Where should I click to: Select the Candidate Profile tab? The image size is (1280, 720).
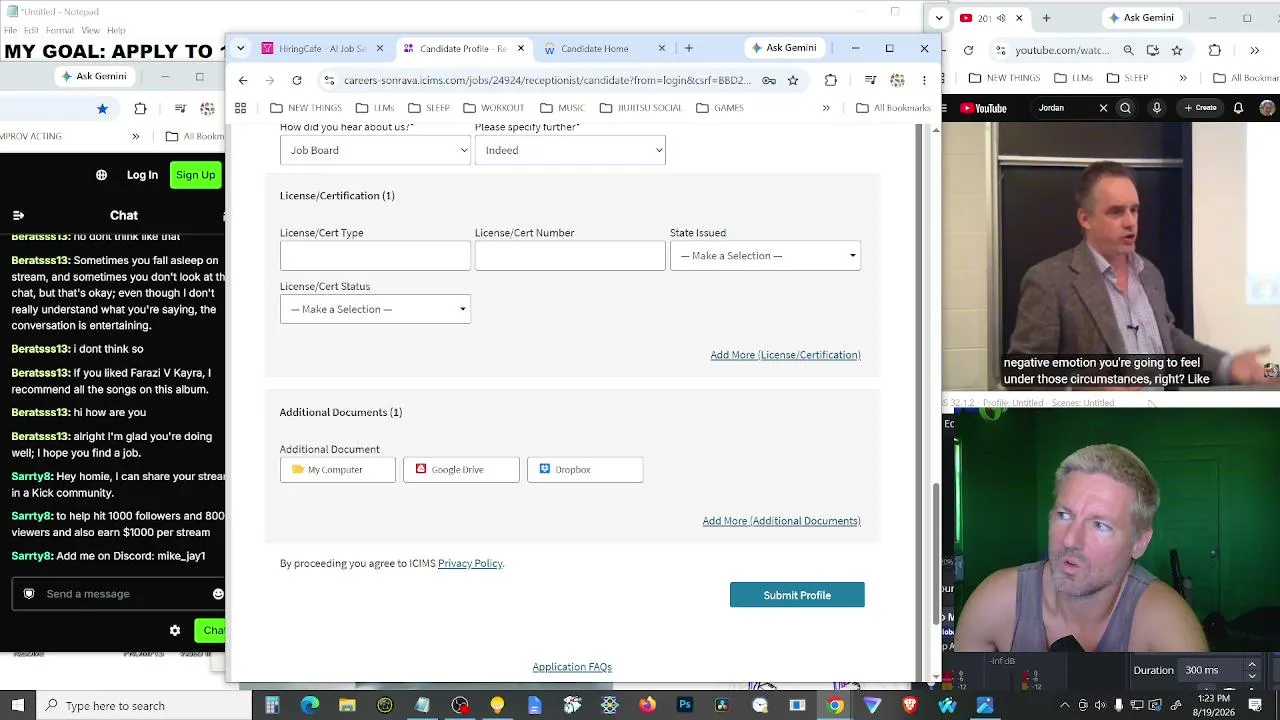463,48
